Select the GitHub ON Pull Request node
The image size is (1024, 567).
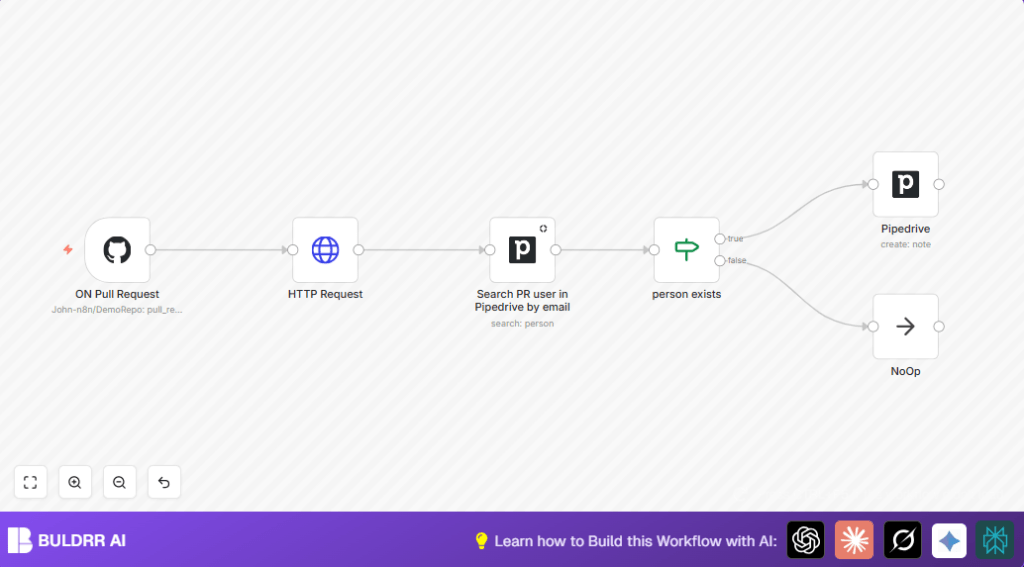click(118, 250)
